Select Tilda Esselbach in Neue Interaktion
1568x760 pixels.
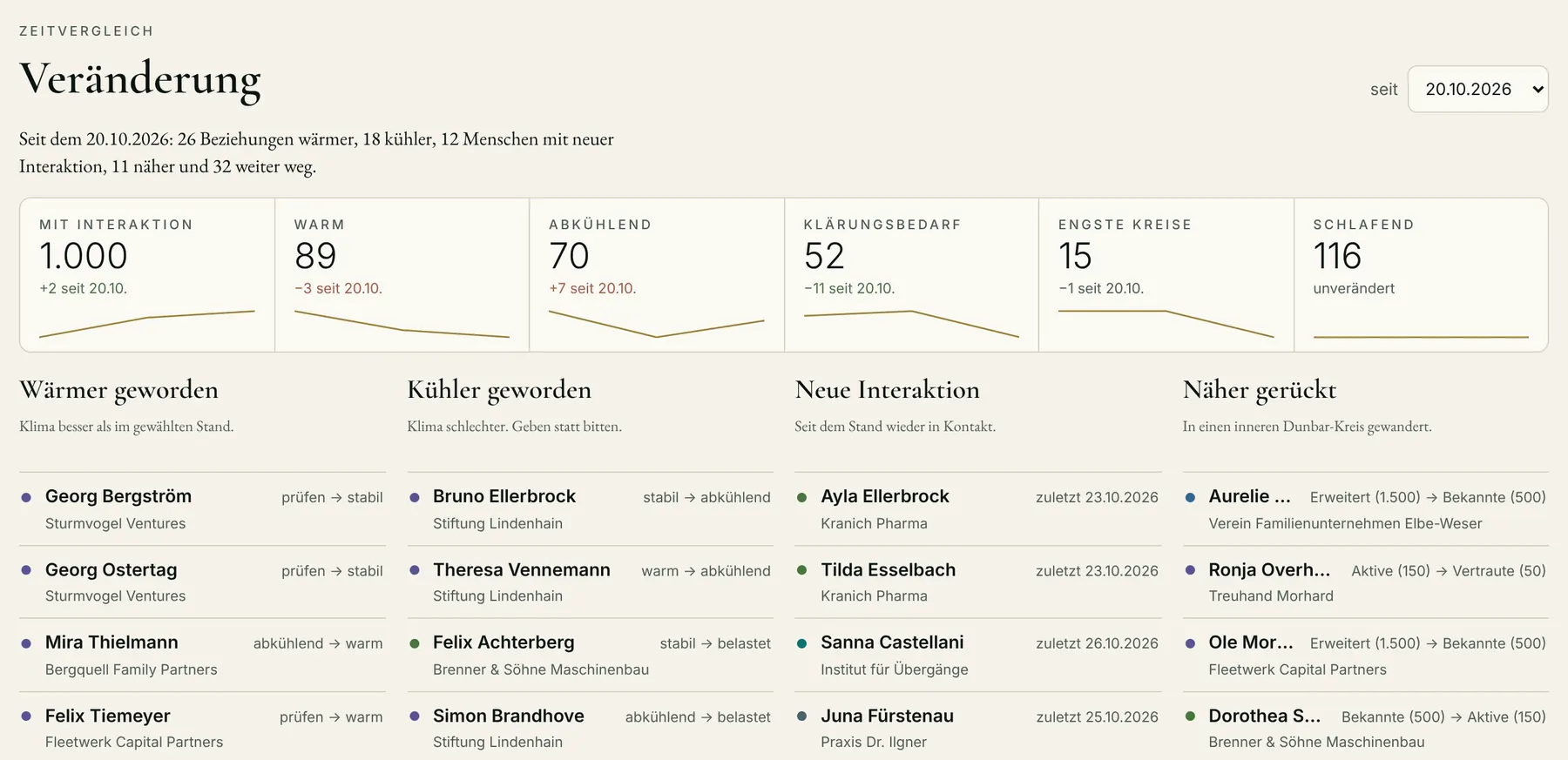pos(977,582)
